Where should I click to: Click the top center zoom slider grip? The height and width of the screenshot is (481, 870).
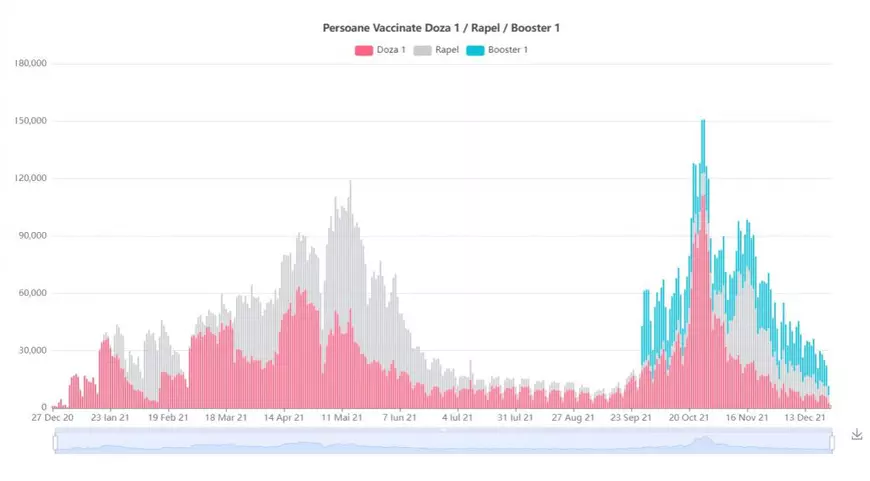[444, 430]
